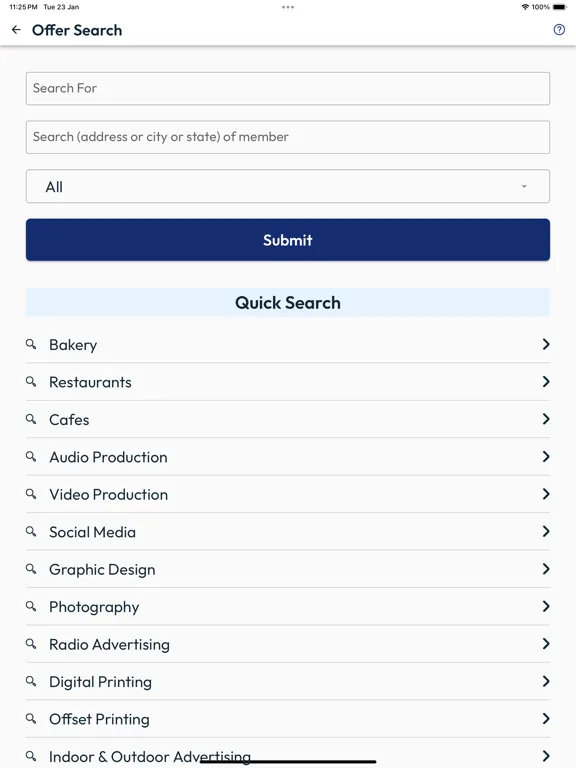Select the Video Production quick search item

[288, 494]
